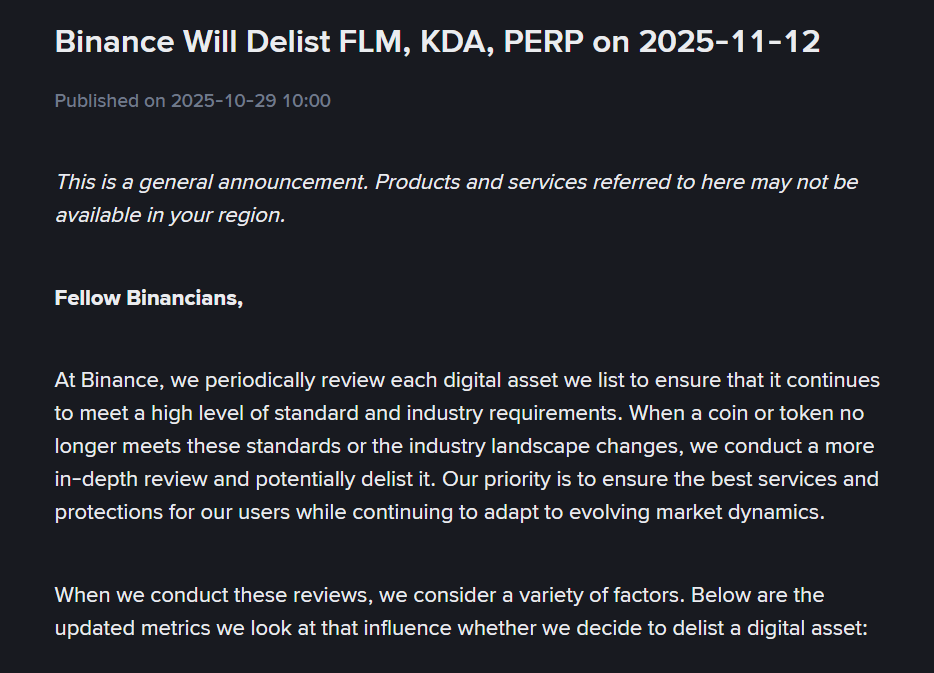This screenshot has height=673, width=934.
Task: Click the italic general announcement disclaimer
Action: coord(456,198)
